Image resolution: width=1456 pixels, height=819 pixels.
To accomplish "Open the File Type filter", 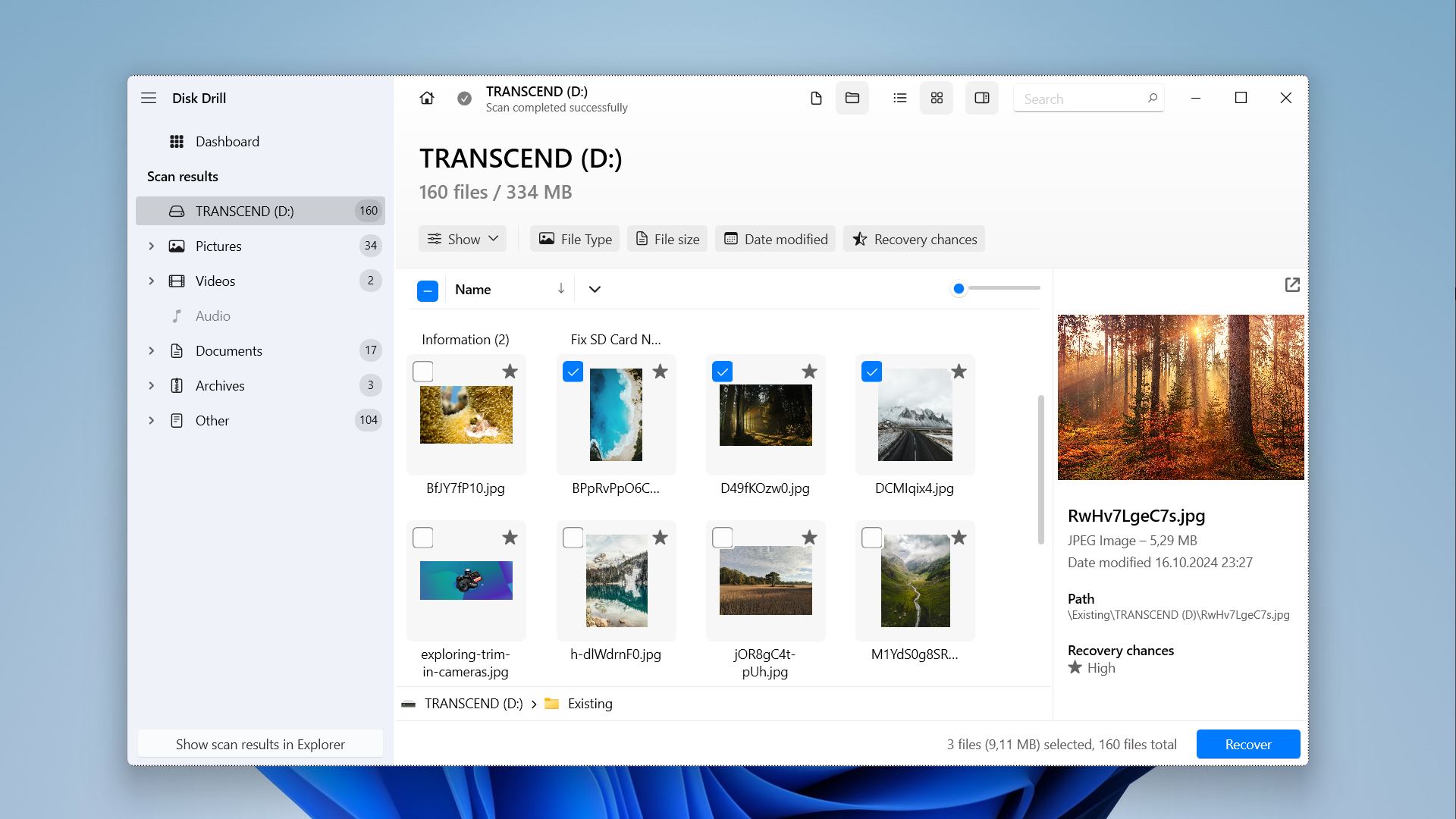I will [575, 239].
